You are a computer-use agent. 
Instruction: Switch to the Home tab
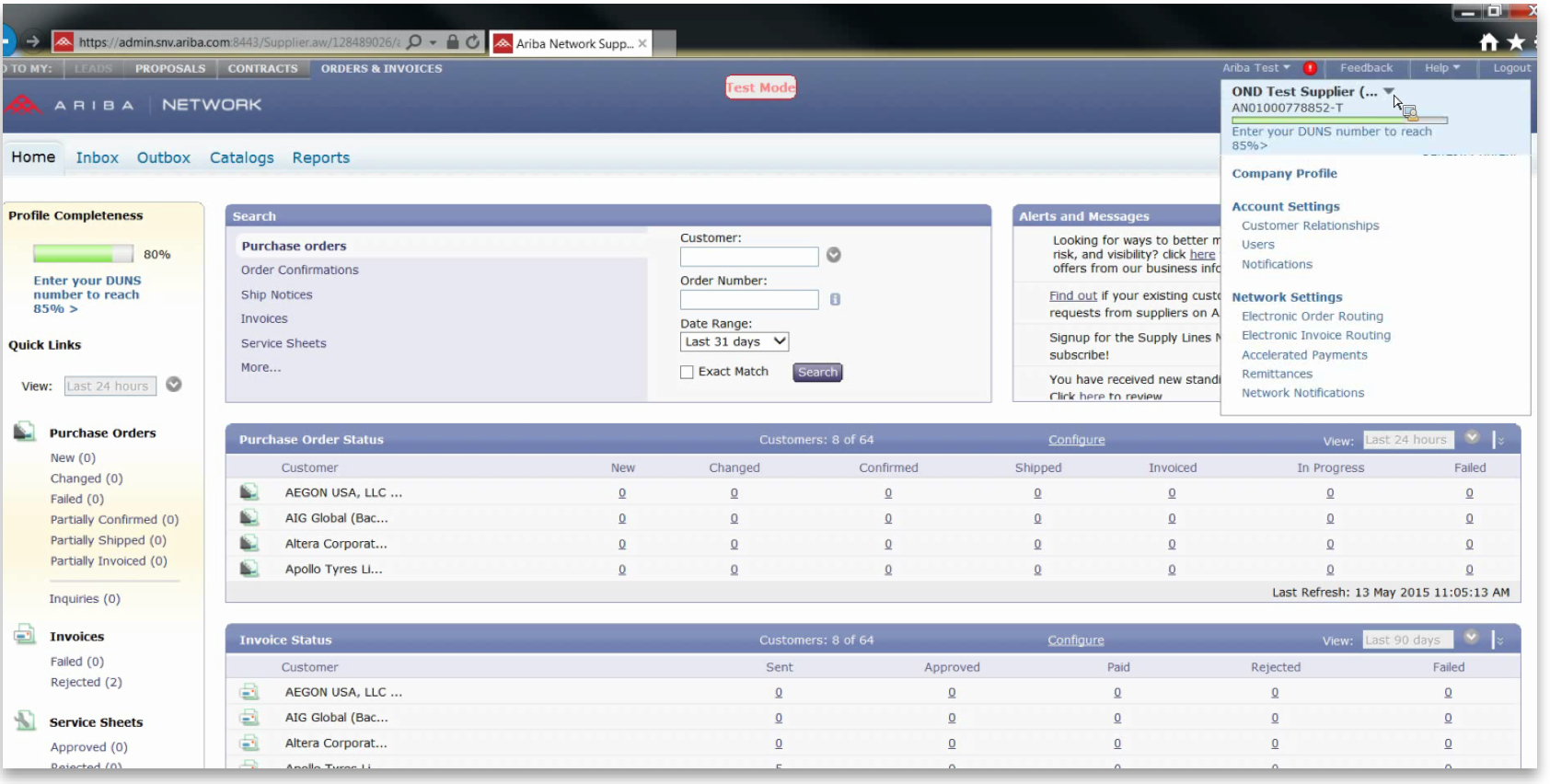33,157
